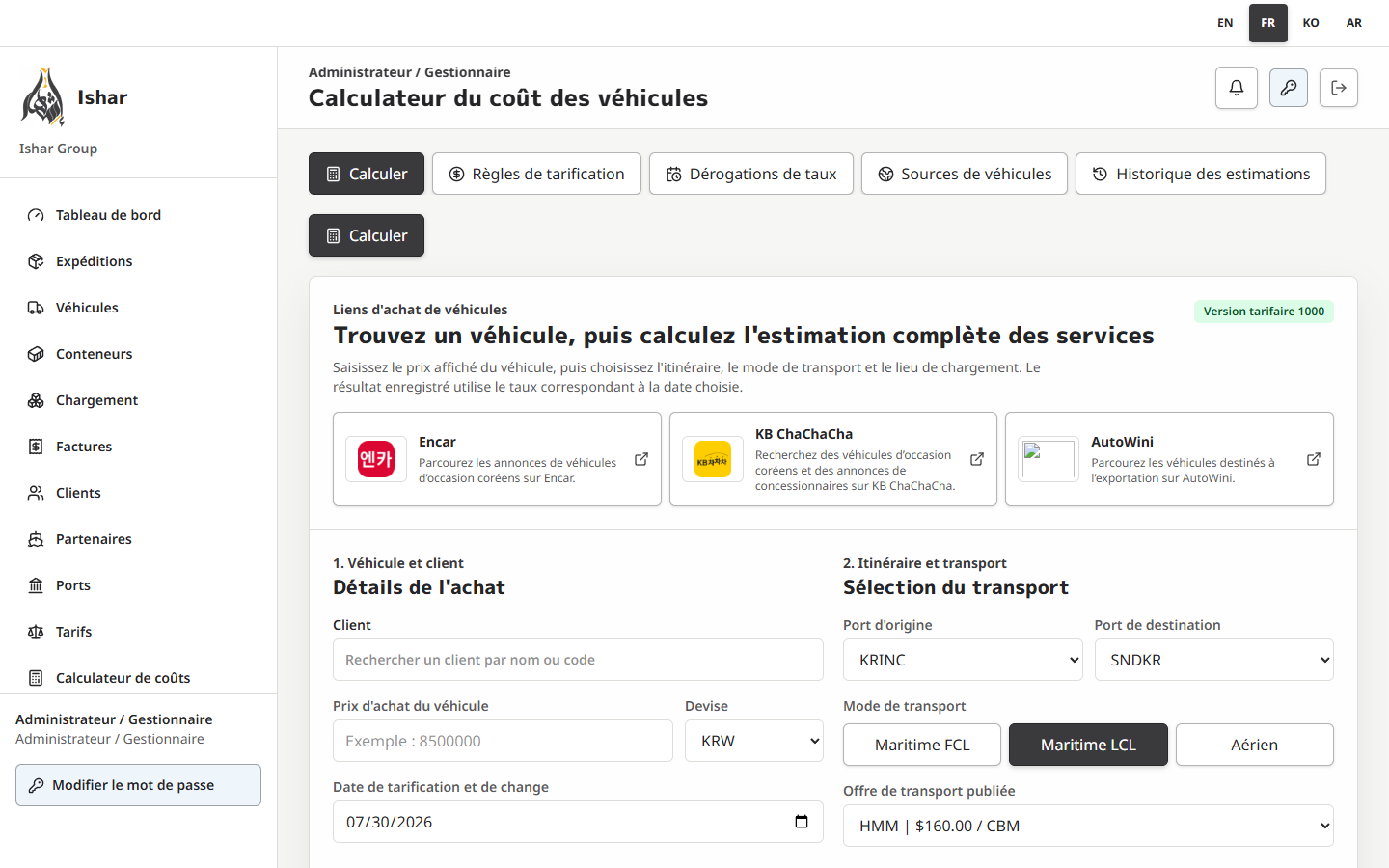
Task: Go to the Tarifs page
Action: (x=138, y=632)
